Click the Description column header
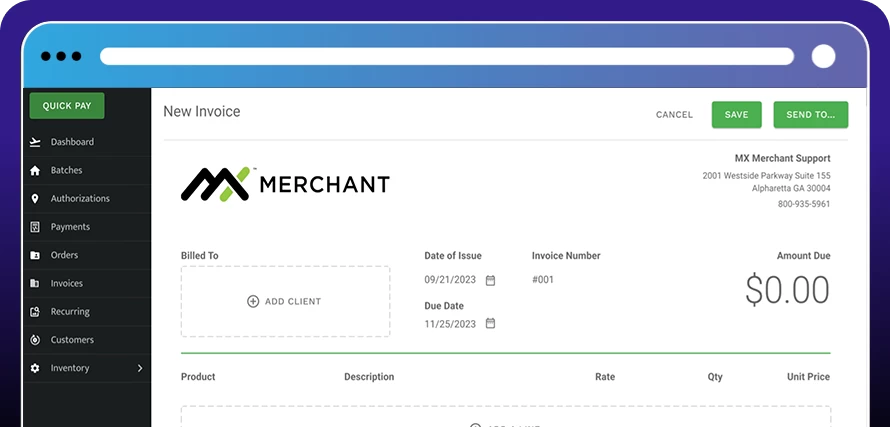This screenshot has width=890, height=427. [x=369, y=377]
